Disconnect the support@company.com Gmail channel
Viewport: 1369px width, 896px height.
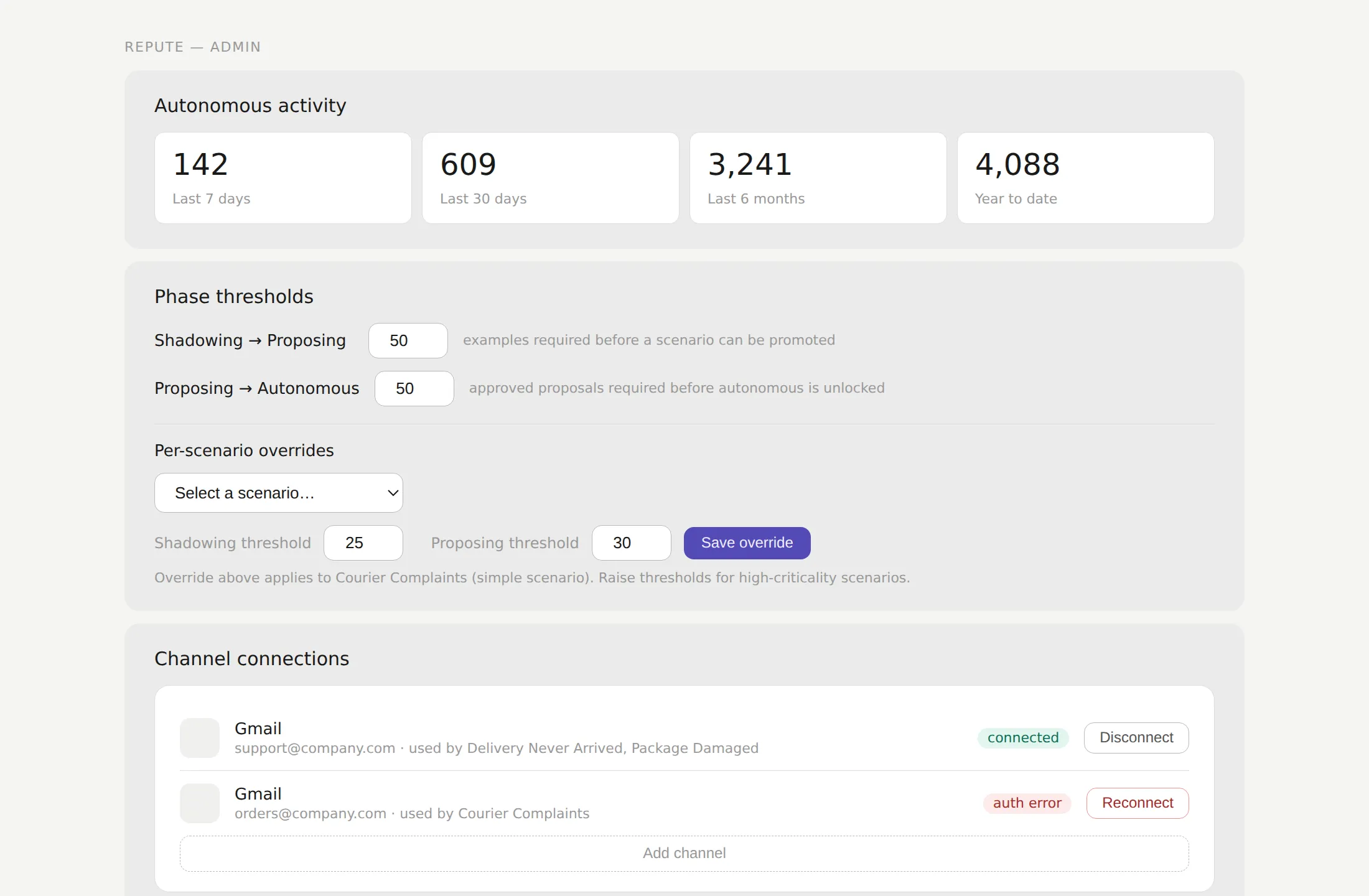coord(1136,737)
